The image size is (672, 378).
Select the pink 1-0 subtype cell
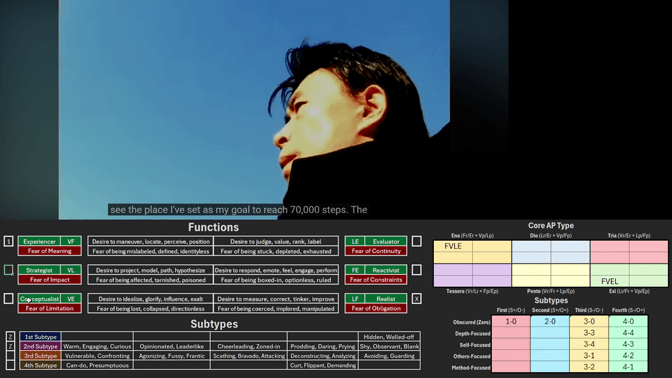tap(511, 321)
